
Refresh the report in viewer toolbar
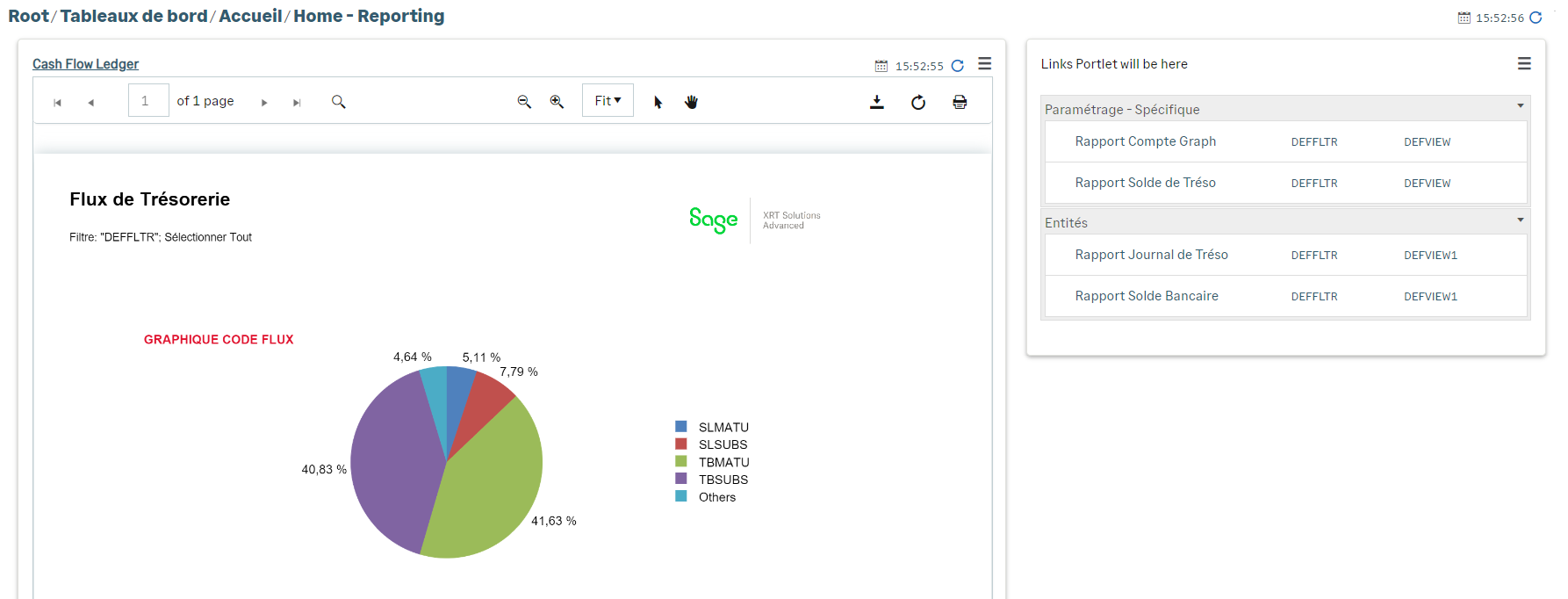[x=918, y=102]
